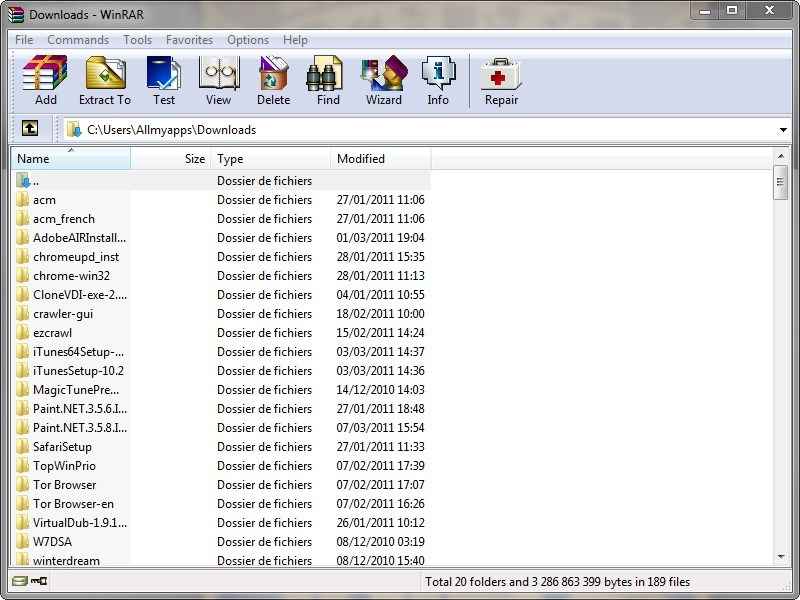This screenshot has width=800, height=600.
Task: Click the folder icon in the address bar
Action: (74, 130)
